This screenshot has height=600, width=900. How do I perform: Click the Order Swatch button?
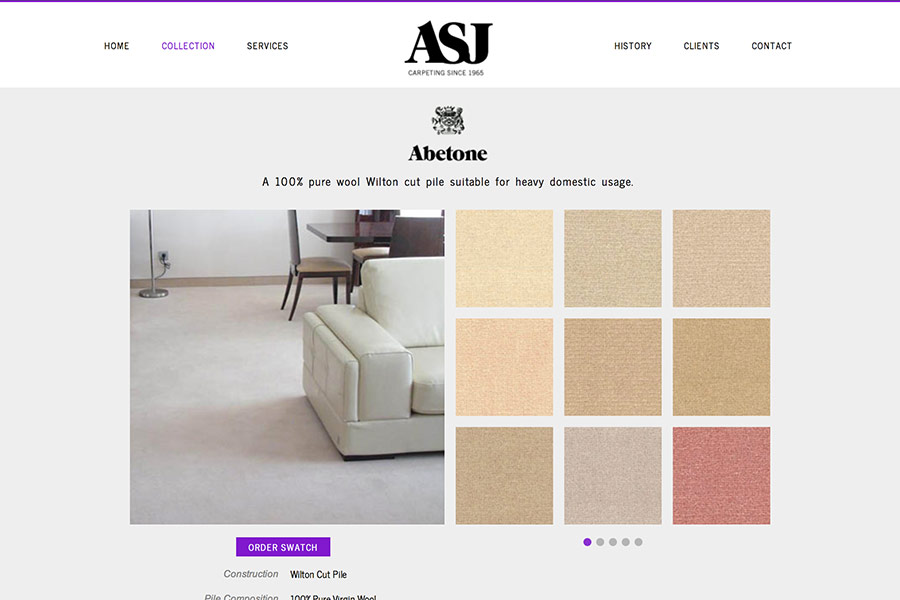283,547
